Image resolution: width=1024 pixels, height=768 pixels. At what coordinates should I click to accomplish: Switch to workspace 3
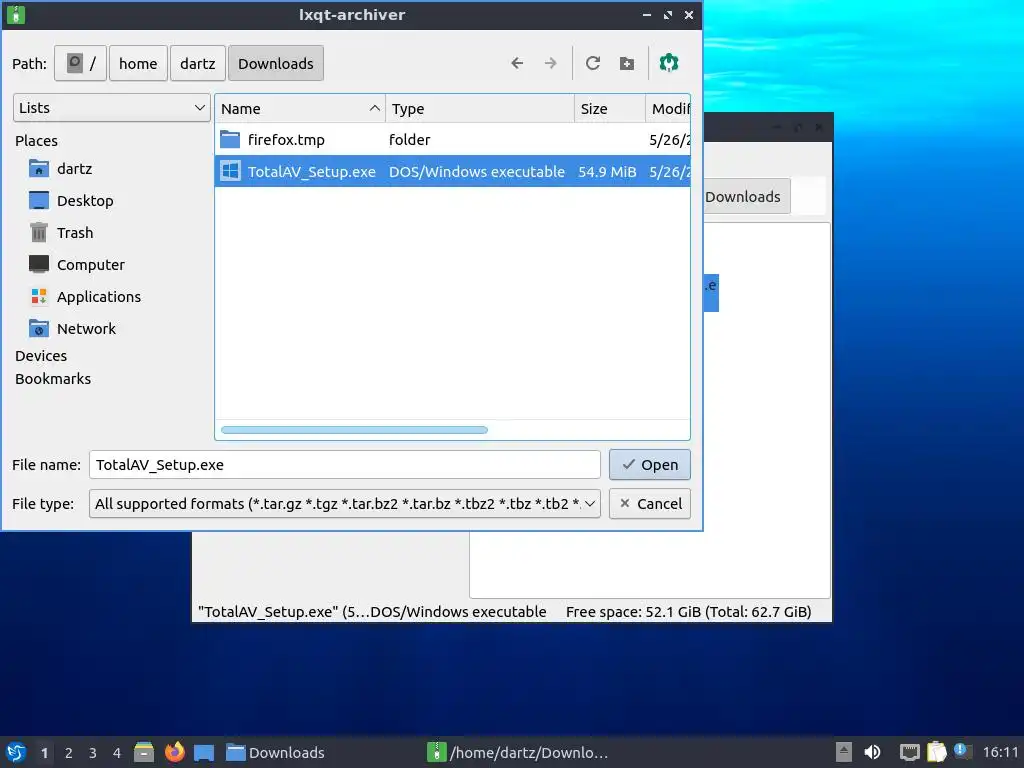(93, 753)
